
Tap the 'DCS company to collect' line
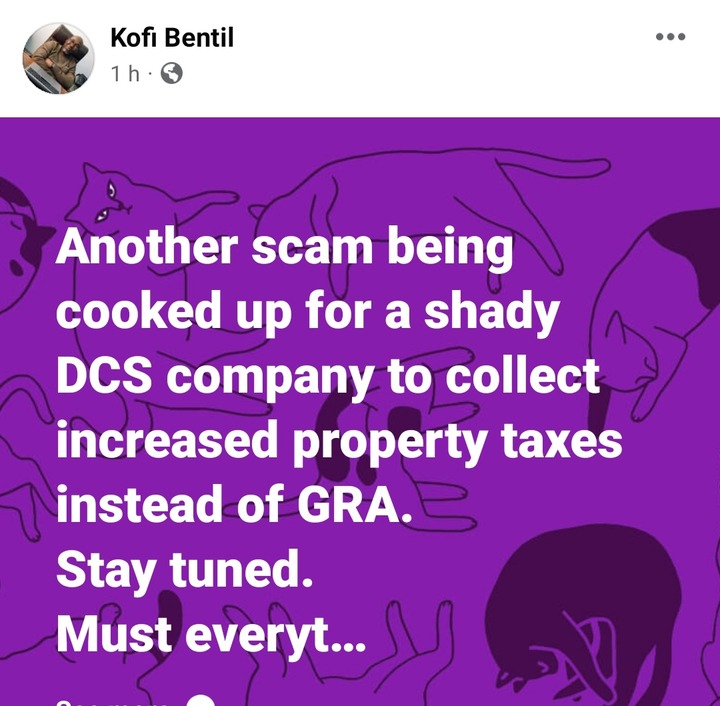(328, 377)
